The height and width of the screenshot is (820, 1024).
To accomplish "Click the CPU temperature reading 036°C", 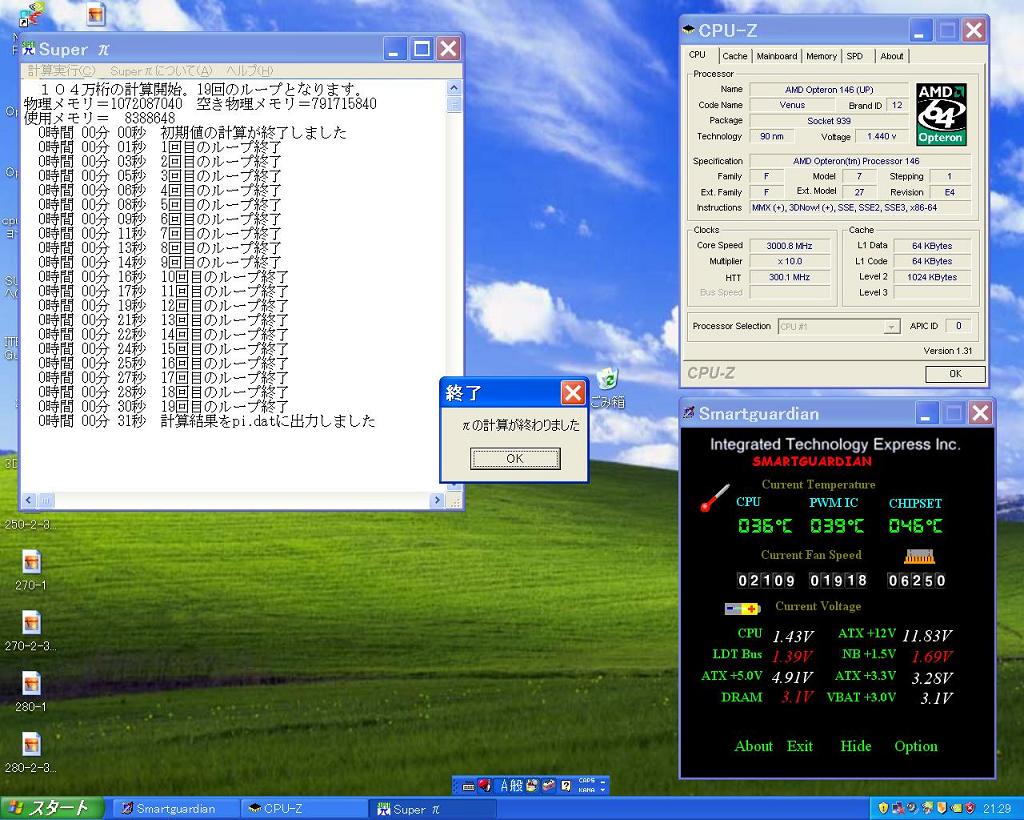I will click(765, 526).
